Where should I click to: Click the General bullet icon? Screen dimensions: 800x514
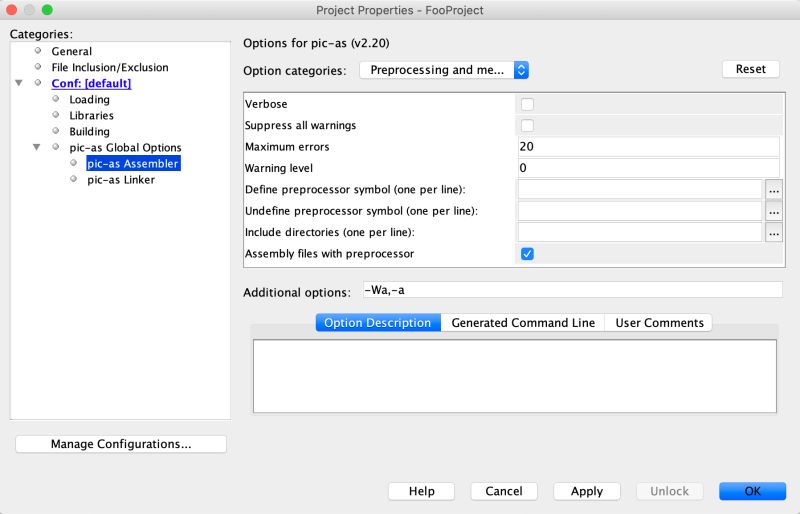tap(38, 51)
